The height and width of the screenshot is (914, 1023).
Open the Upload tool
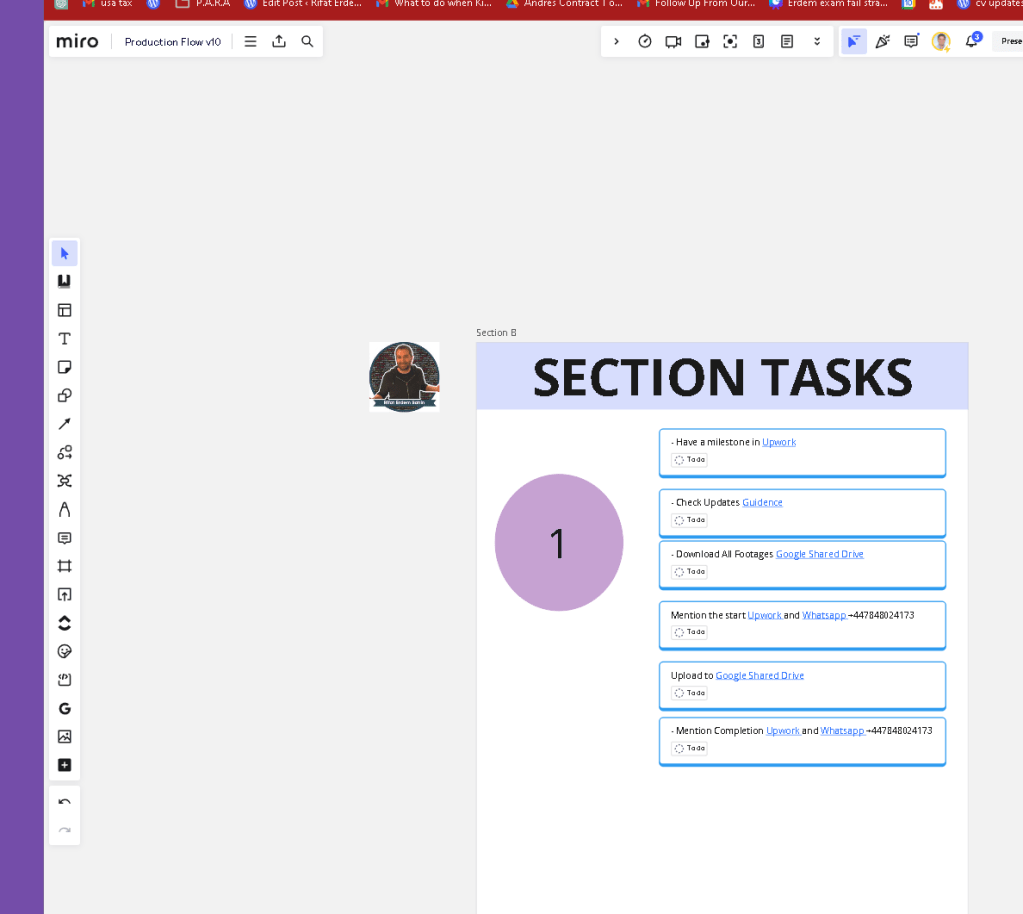(65, 594)
